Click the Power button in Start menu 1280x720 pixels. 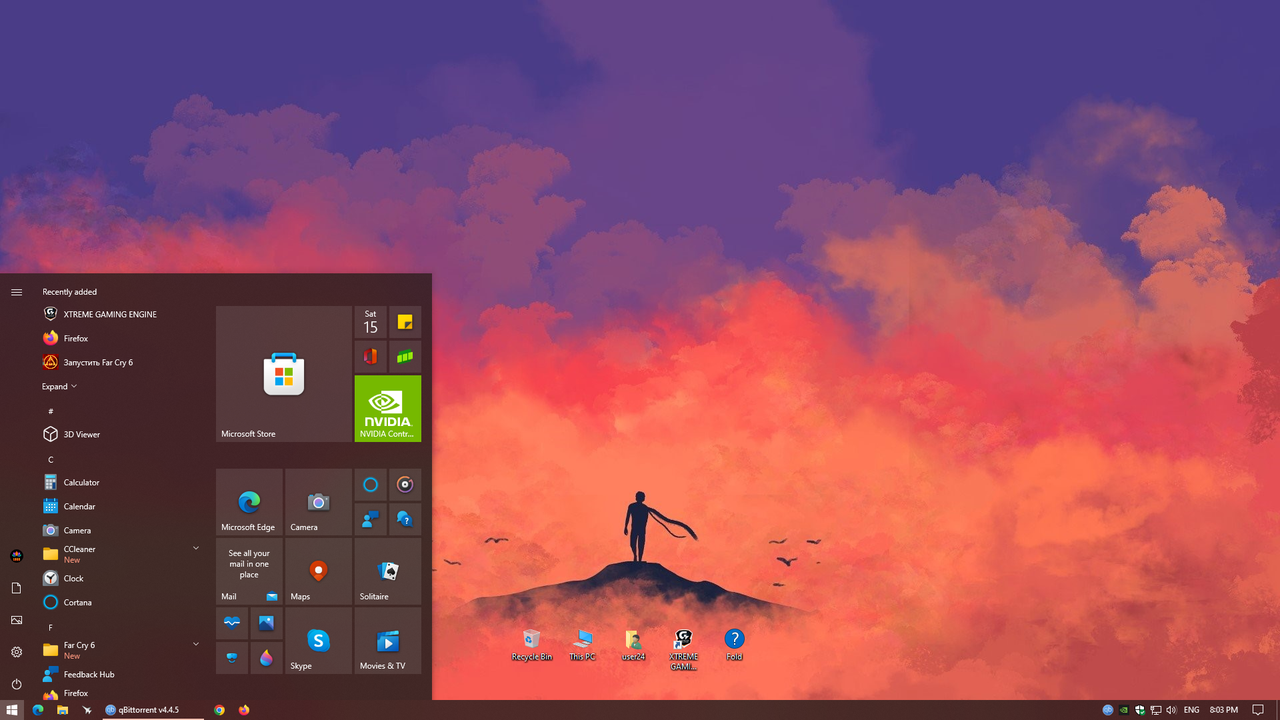[x=16, y=684]
